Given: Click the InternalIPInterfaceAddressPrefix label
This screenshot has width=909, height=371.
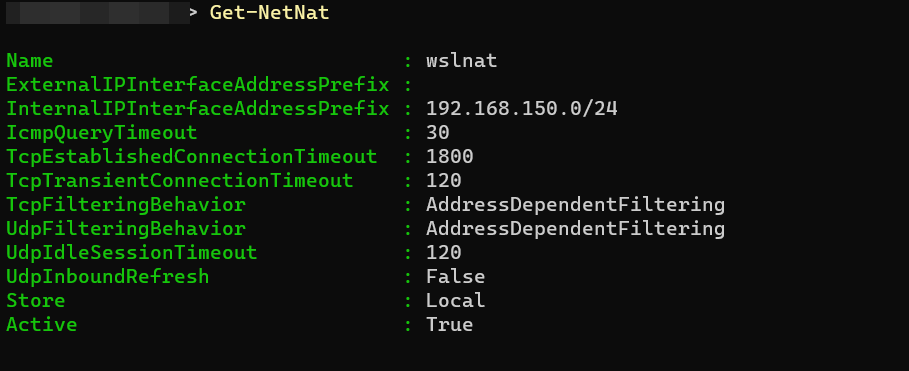Looking at the screenshot, I should 198,108.
